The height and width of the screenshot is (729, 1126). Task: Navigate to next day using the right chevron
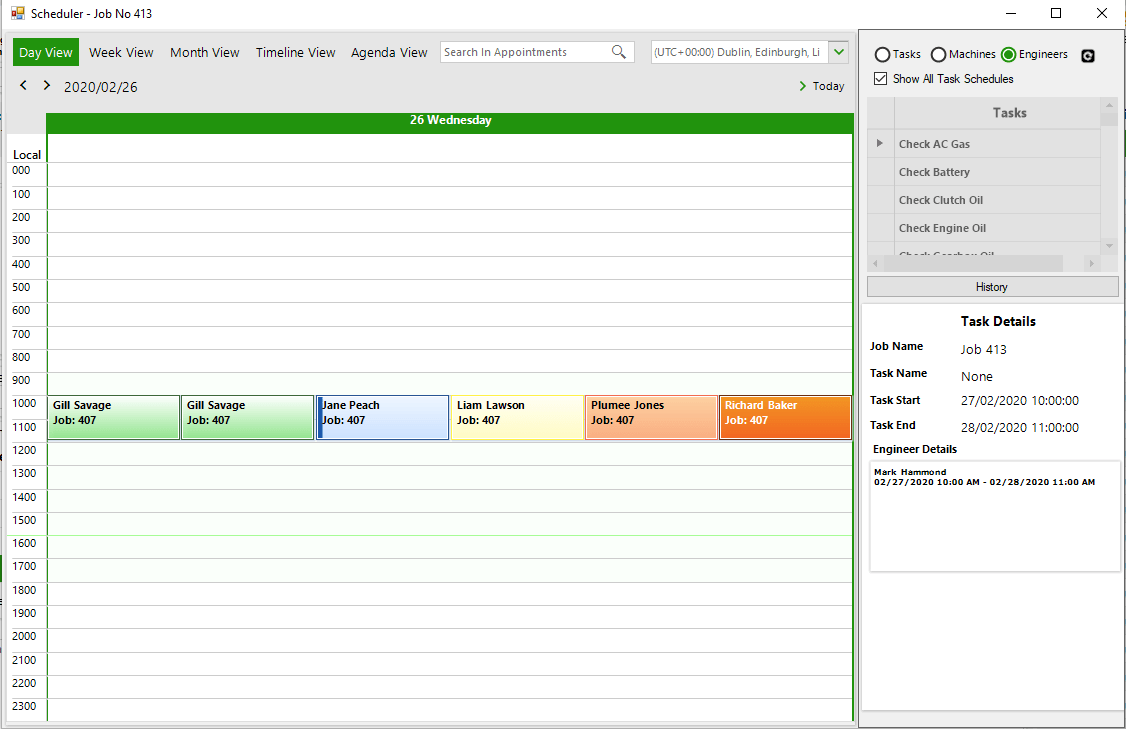pyautogui.click(x=46, y=86)
